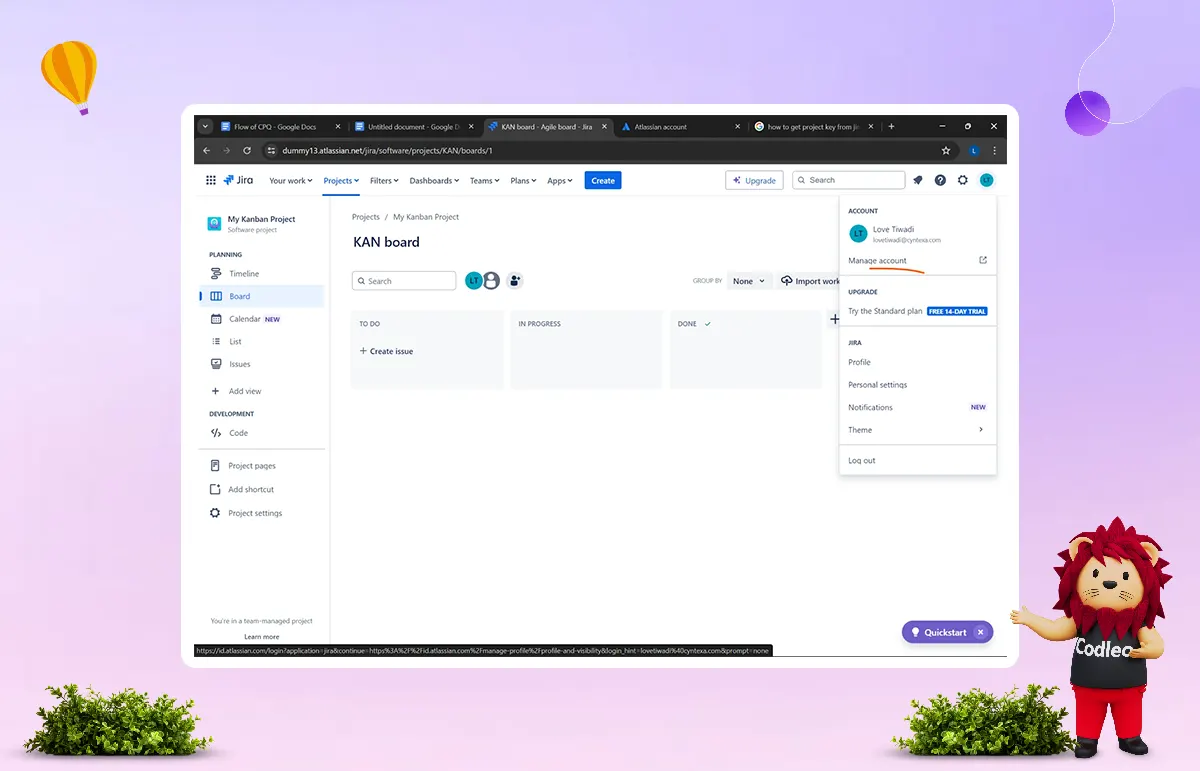This screenshot has width=1200, height=771.
Task: Open the Quickstart button
Action: point(938,632)
